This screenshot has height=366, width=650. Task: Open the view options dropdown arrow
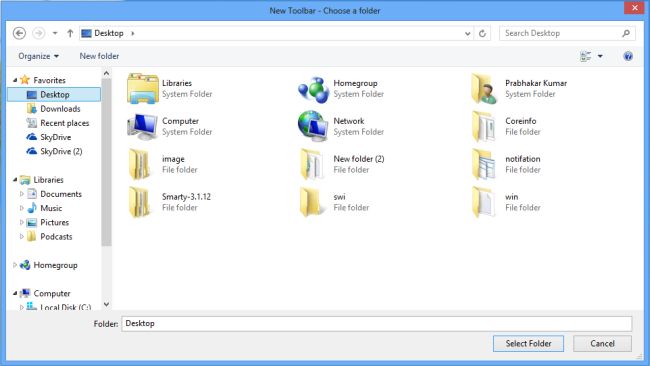coord(600,56)
